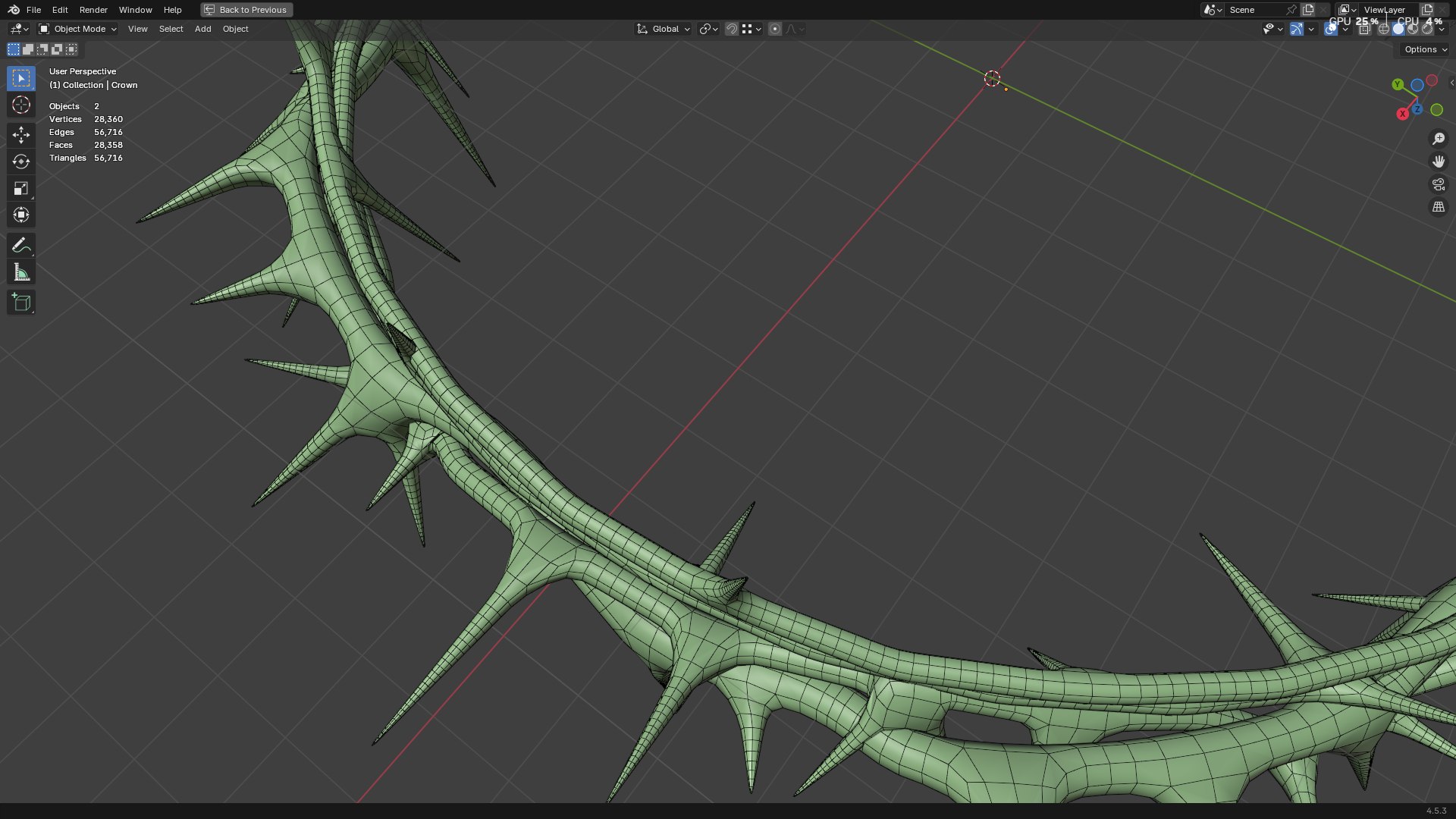Screen dimensions: 1456x819
Task: Activate the 3D Cursor tool
Action: pos(21,105)
